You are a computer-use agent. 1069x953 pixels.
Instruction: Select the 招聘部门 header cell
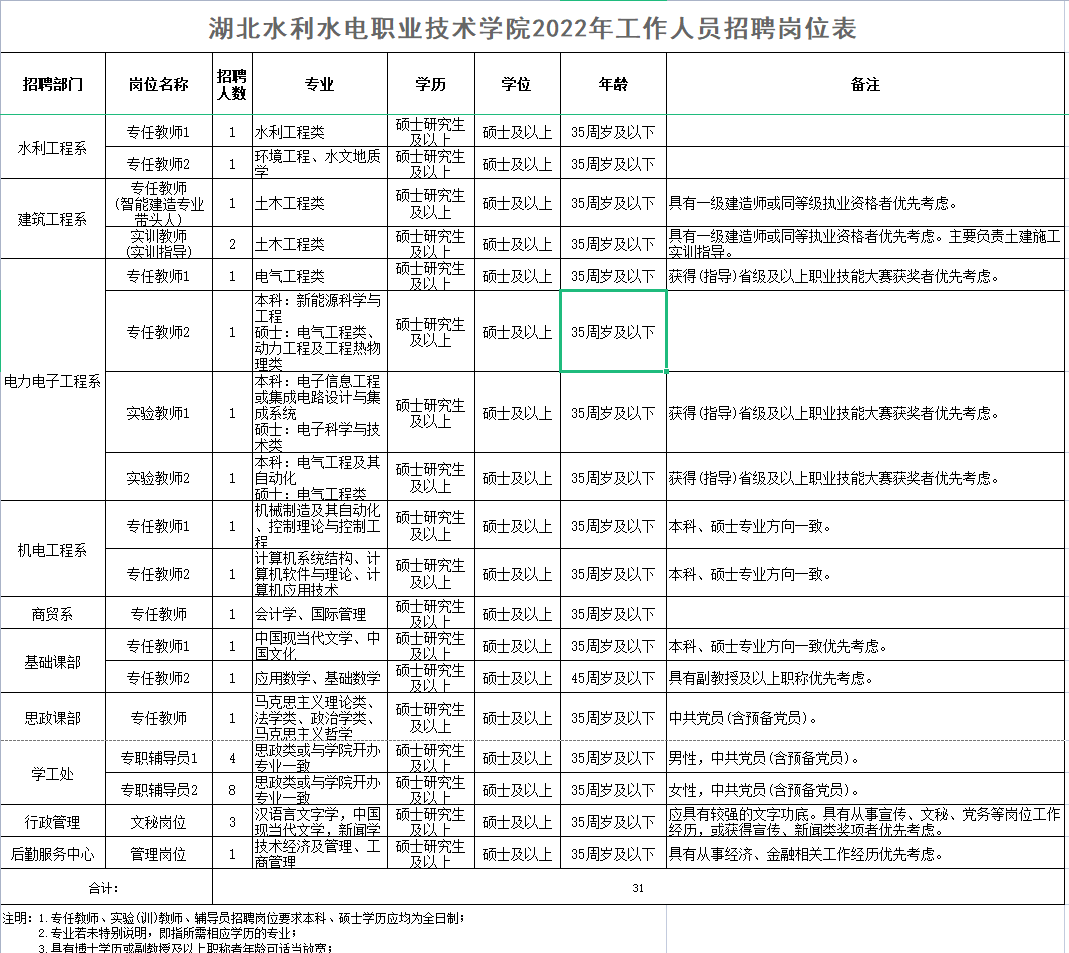pyautogui.click(x=52, y=85)
